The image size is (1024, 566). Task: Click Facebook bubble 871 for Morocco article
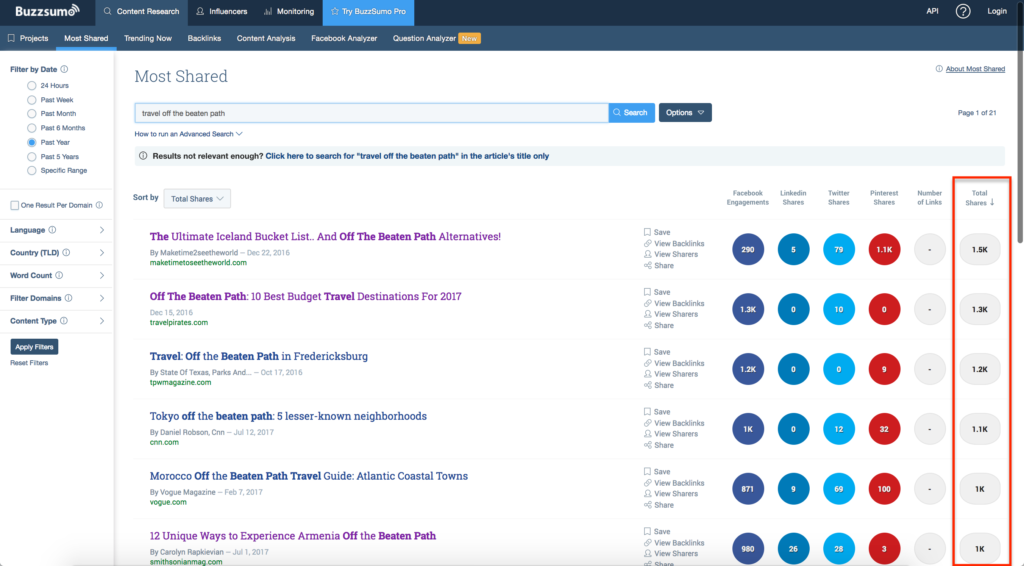coord(748,489)
